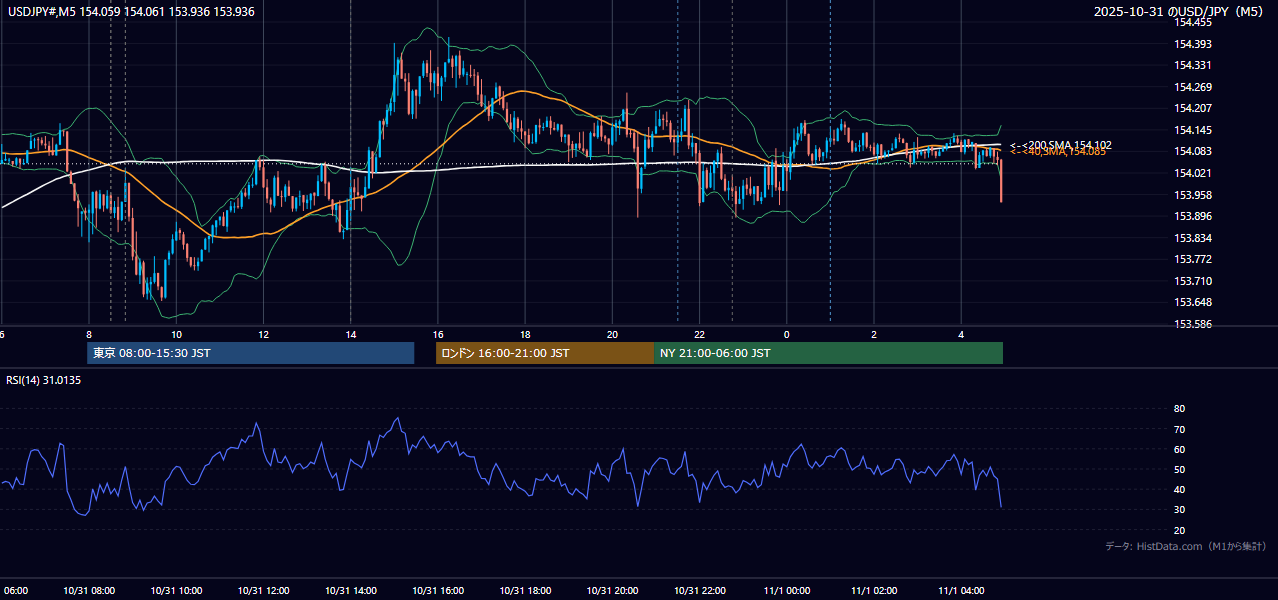Click RSI scale value 40

coord(1180,489)
